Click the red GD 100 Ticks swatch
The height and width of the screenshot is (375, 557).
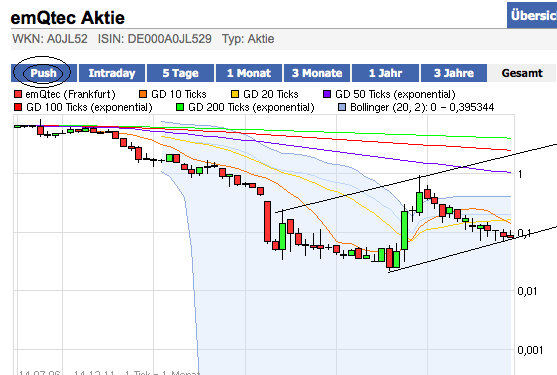[x=18, y=107]
